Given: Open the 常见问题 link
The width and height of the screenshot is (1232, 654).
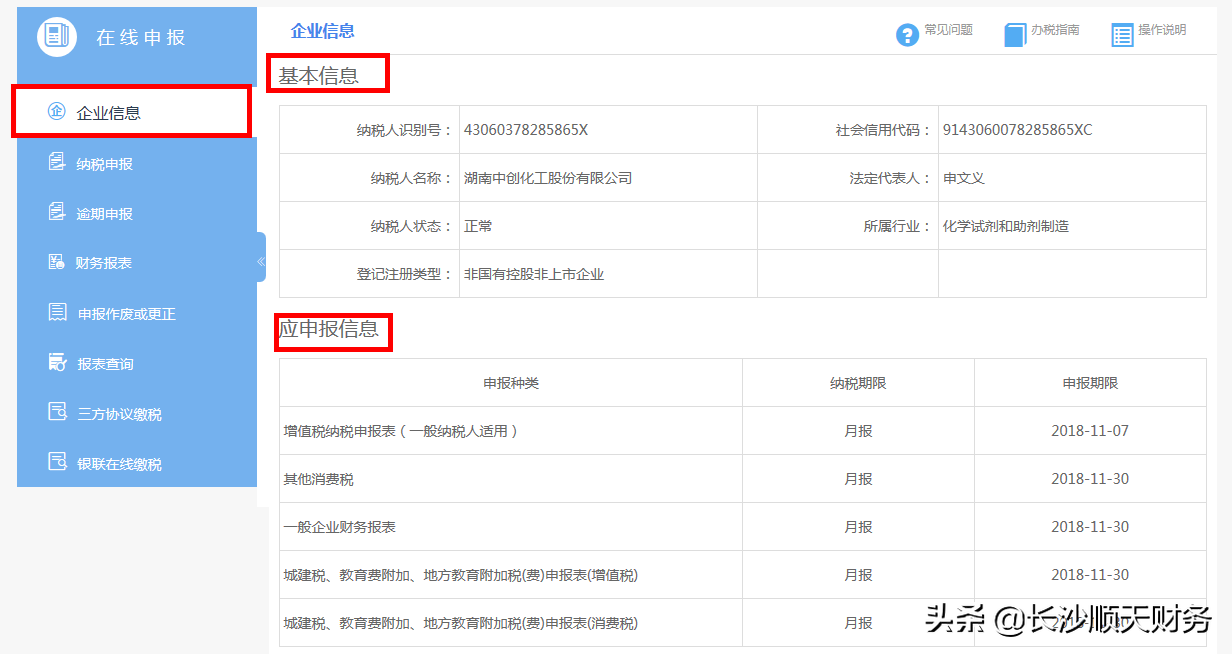Looking at the screenshot, I should tap(947, 31).
